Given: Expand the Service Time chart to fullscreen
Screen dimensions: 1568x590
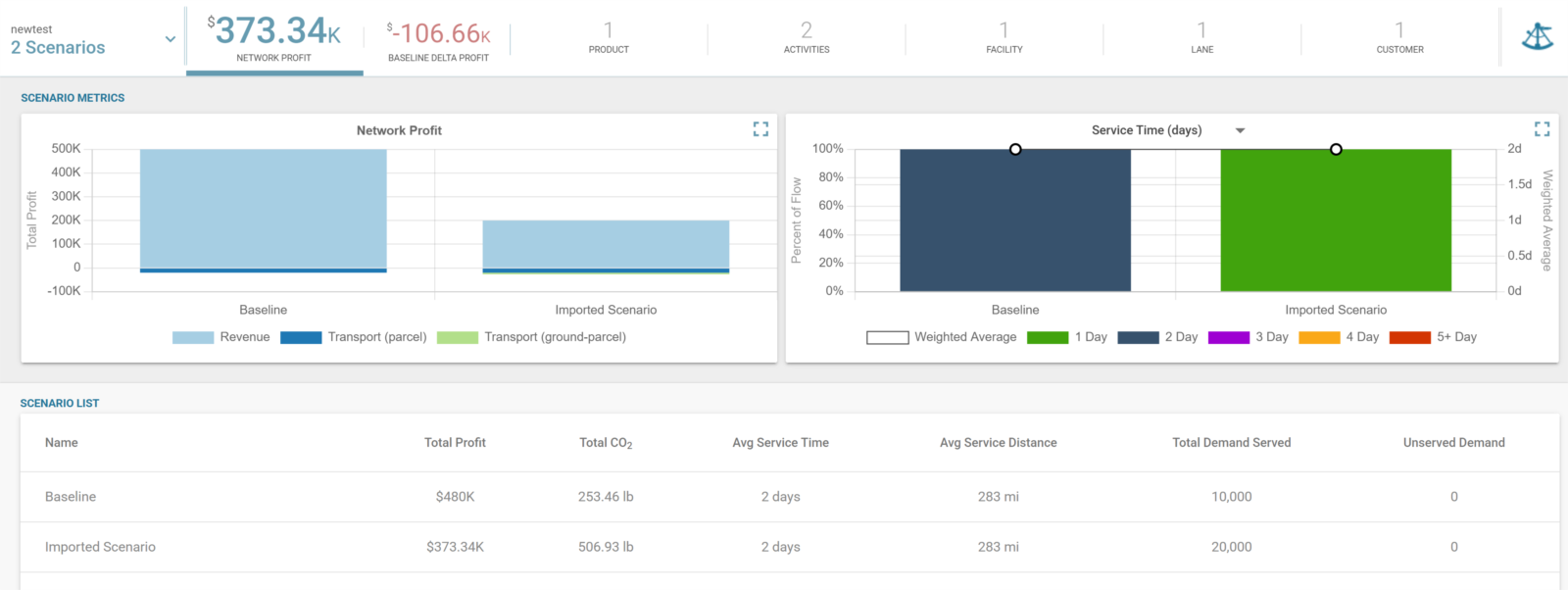Looking at the screenshot, I should pyautogui.click(x=1542, y=129).
